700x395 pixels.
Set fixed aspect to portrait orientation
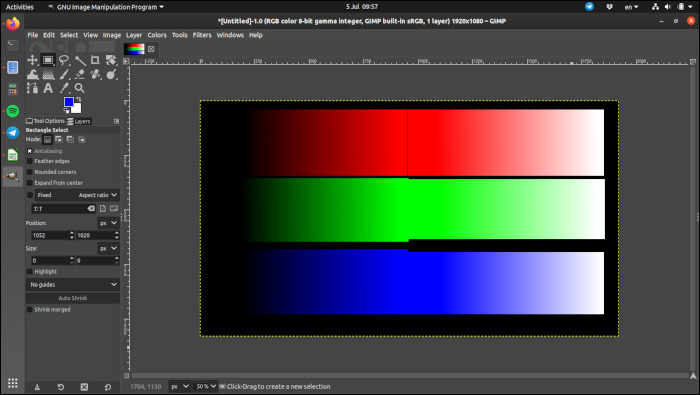(x=103, y=208)
